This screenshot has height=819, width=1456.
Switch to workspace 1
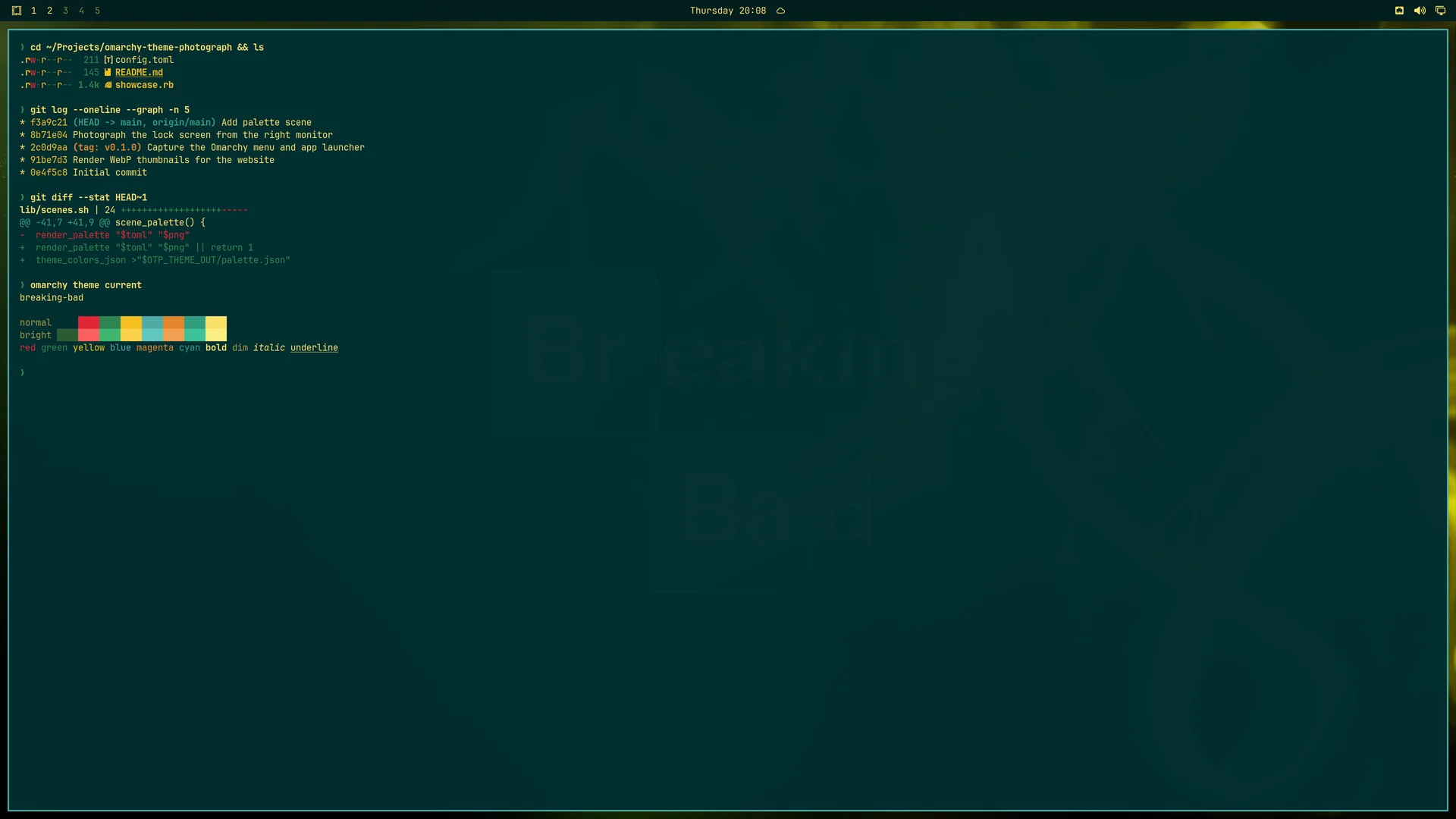point(33,11)
